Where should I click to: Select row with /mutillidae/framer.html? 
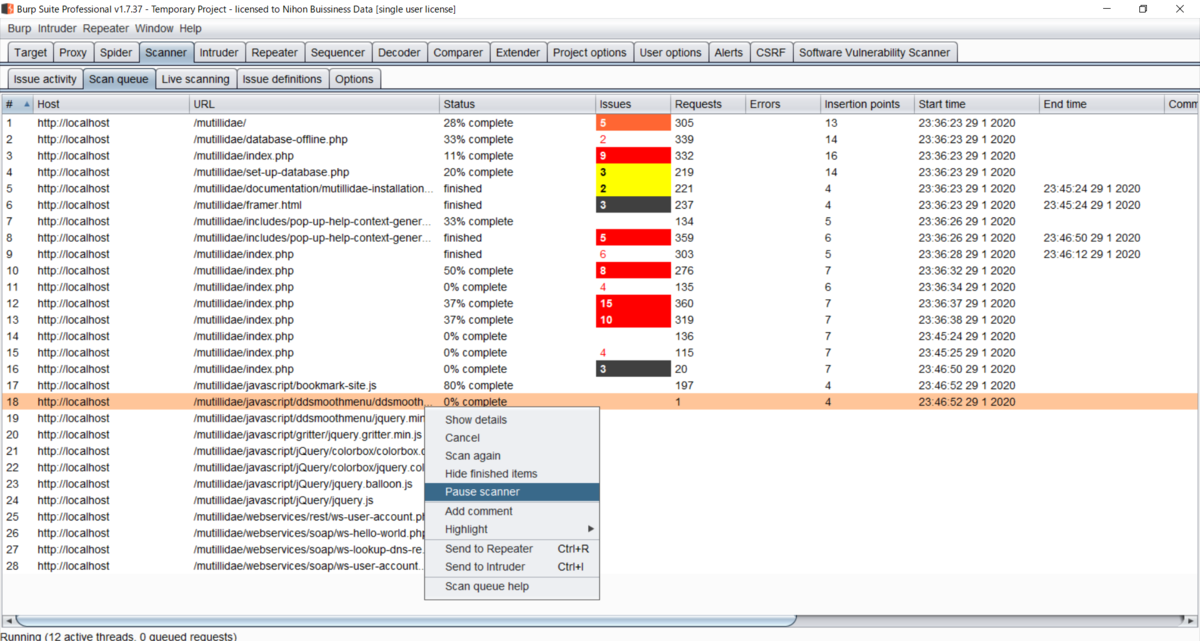click(600, 205)
